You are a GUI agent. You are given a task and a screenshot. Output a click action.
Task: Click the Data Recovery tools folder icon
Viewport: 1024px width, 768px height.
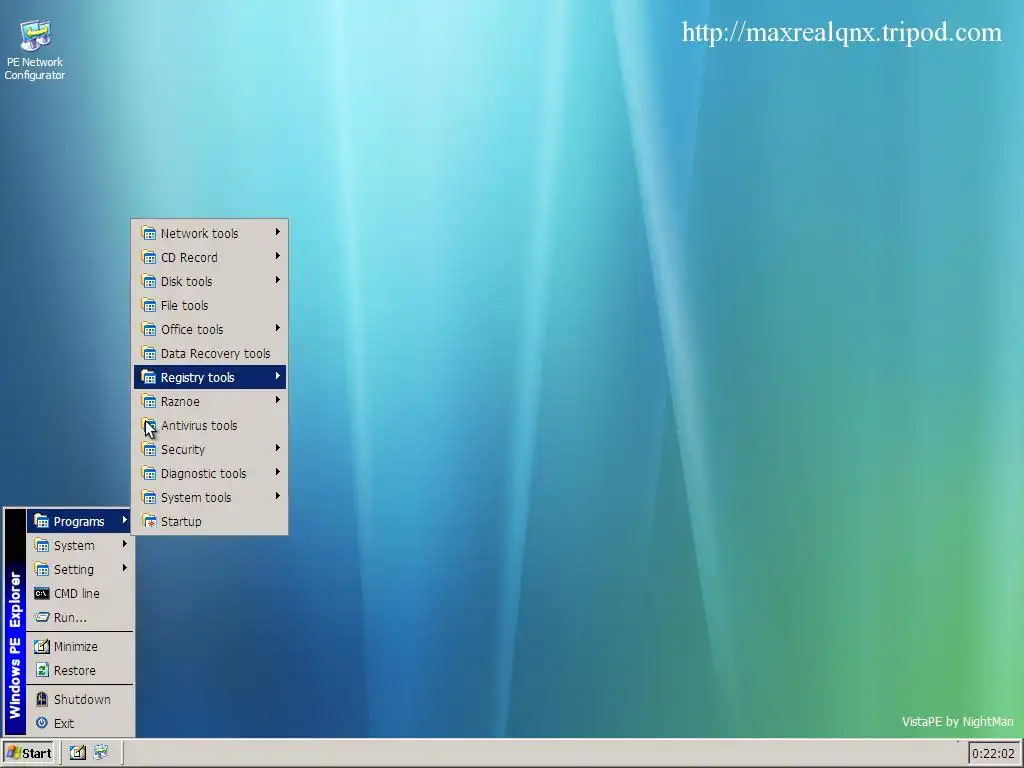[x=149, y=353]
